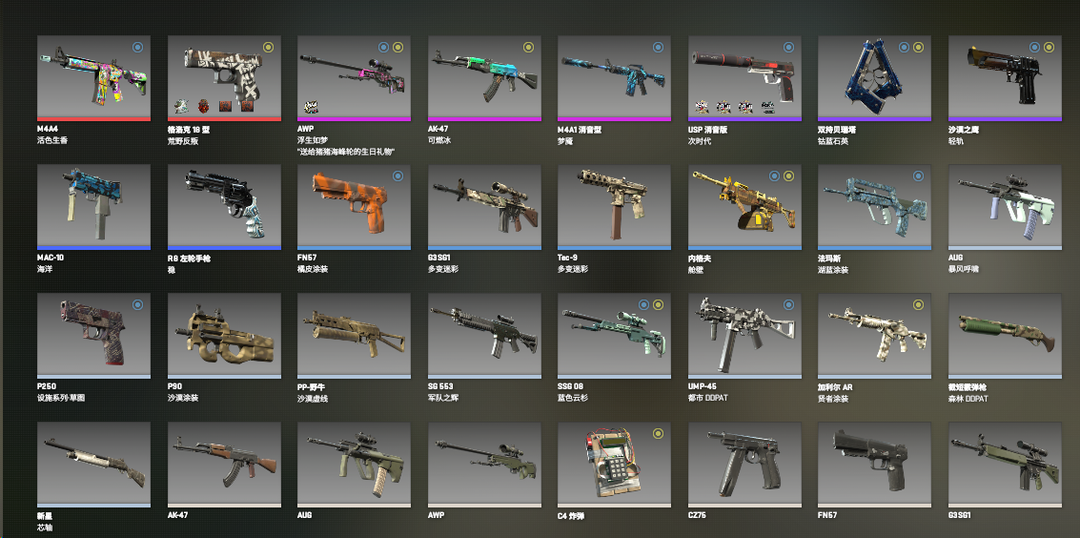Click the CZ75 item name label
The height and width of the screenshot is (538, 1080).
point(696,515)
